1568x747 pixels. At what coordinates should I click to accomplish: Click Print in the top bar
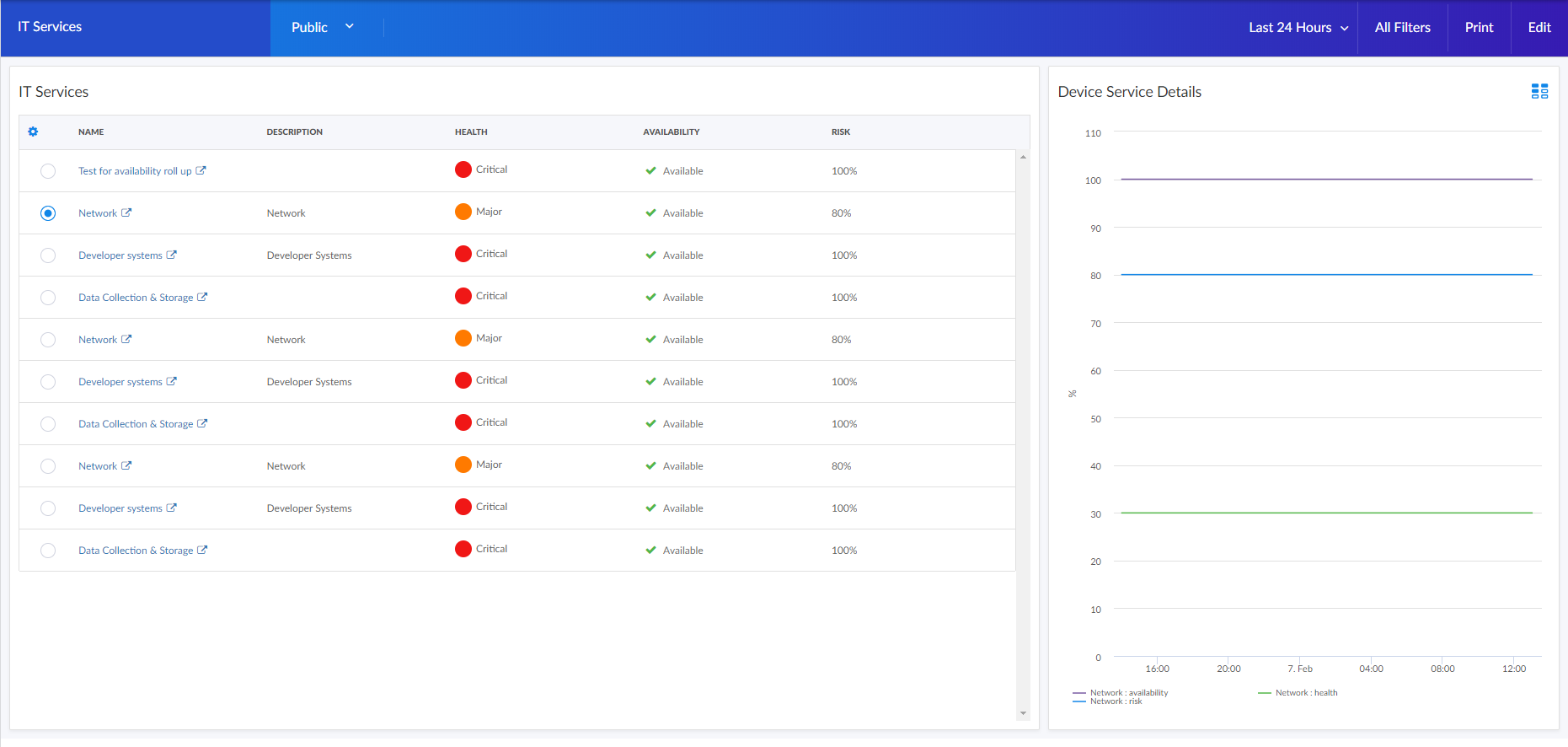coord(1479,28)
